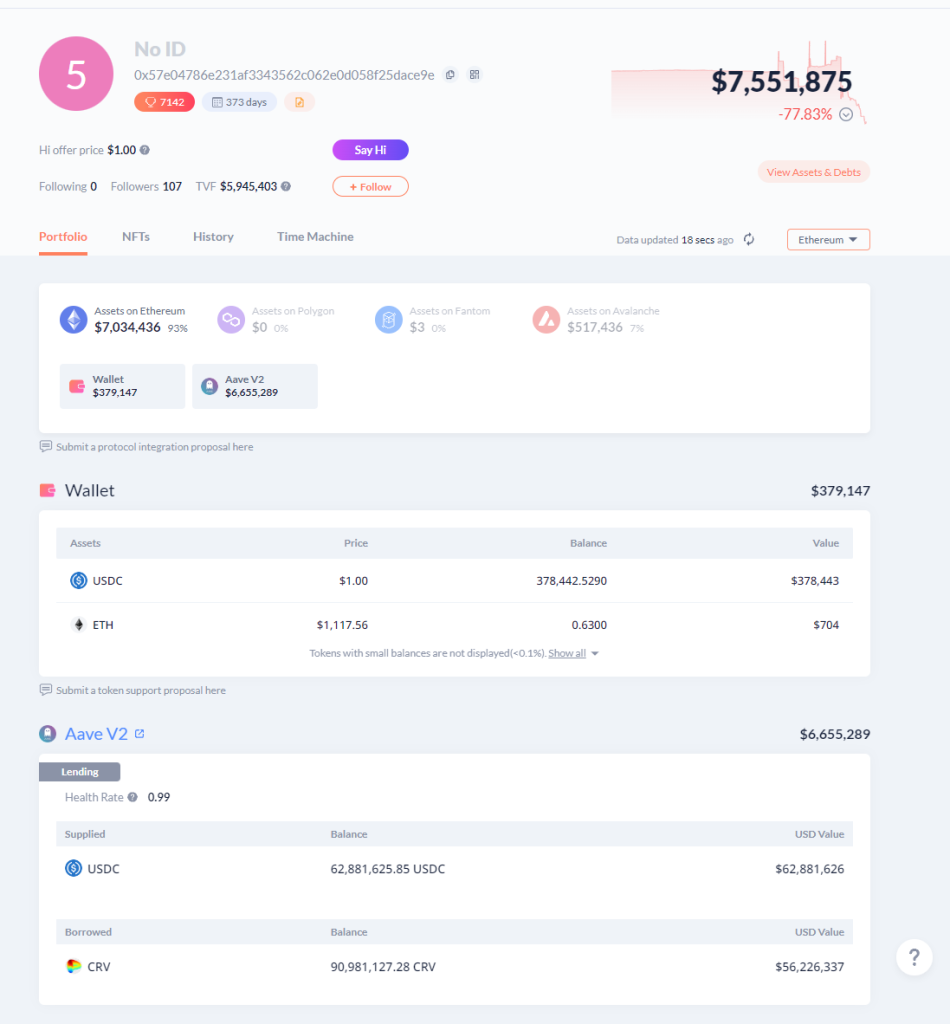Click the Hi offer price help icon
The width and height of the screenshot is (950, 1024).
tap(145, 150)
